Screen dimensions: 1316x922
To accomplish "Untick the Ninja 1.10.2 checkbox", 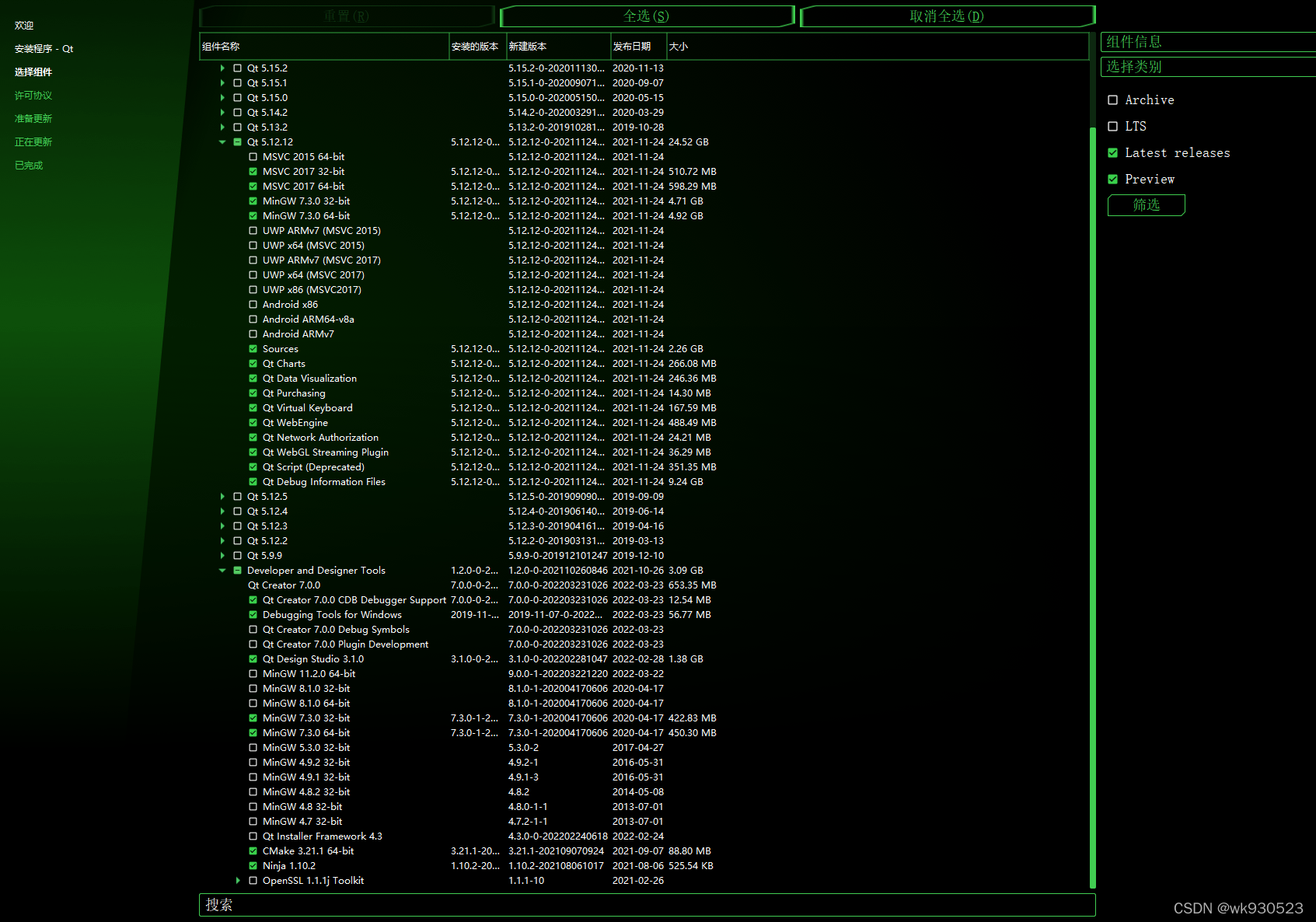I will pyautogui.click(x=253, y=866).
